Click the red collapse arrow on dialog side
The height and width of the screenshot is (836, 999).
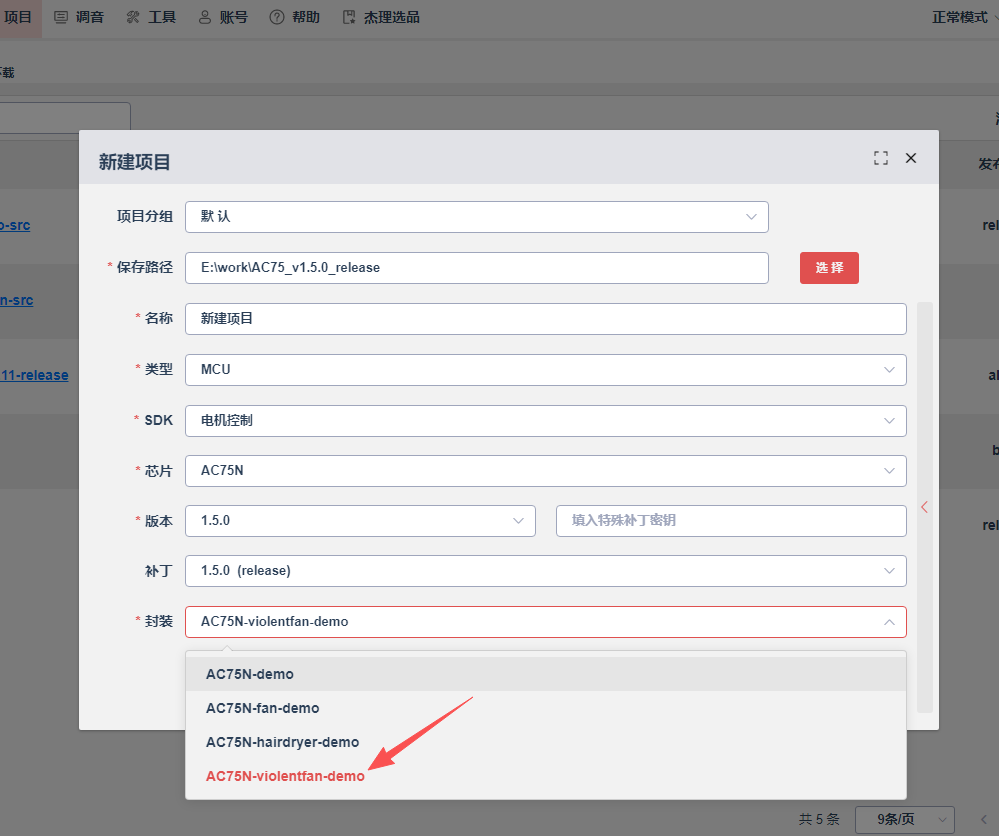click(x=924, y=507)
